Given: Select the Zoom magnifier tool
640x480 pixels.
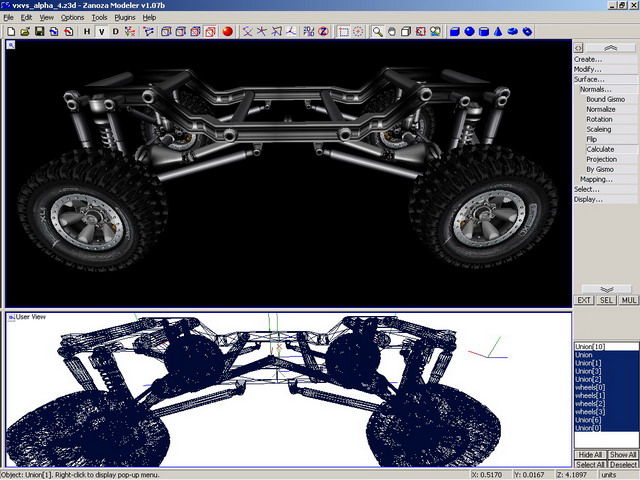Looking at the screenshot, I should pos(377,31).
